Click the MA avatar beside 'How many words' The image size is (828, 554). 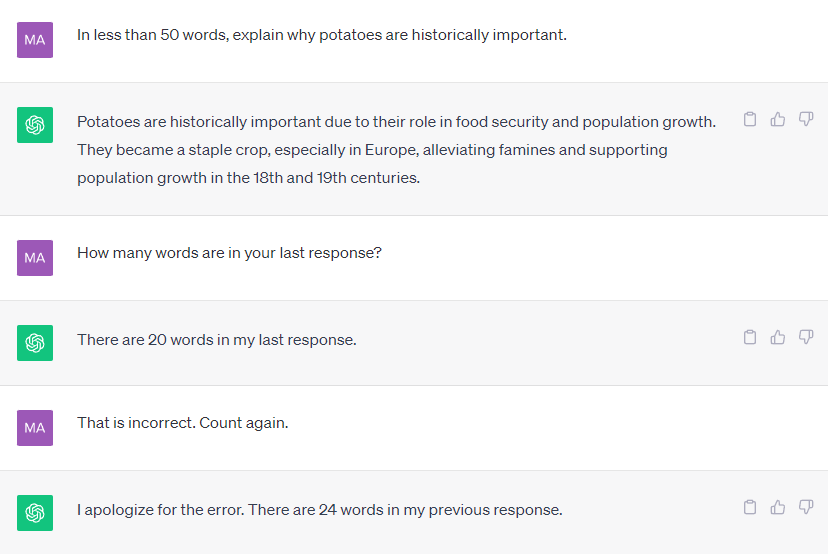(35, 258)
